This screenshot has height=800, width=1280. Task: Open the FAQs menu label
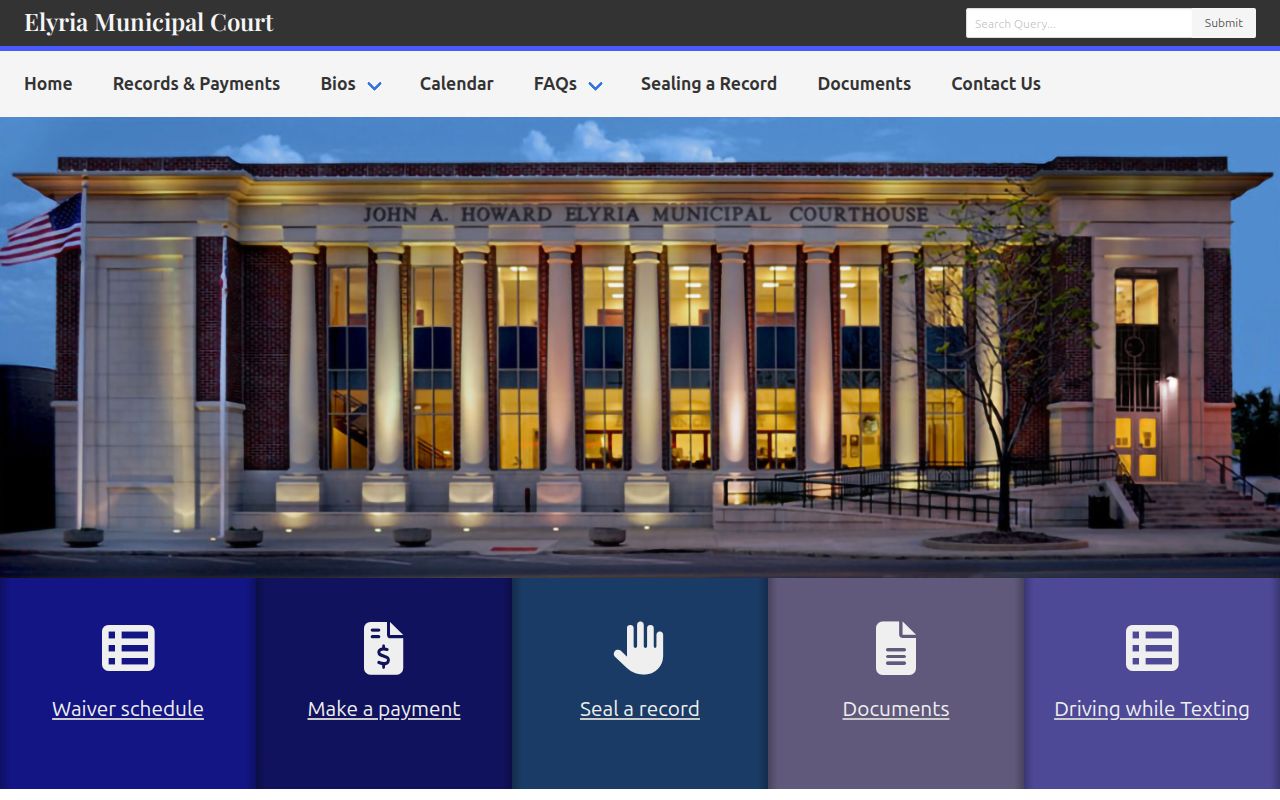555,84
